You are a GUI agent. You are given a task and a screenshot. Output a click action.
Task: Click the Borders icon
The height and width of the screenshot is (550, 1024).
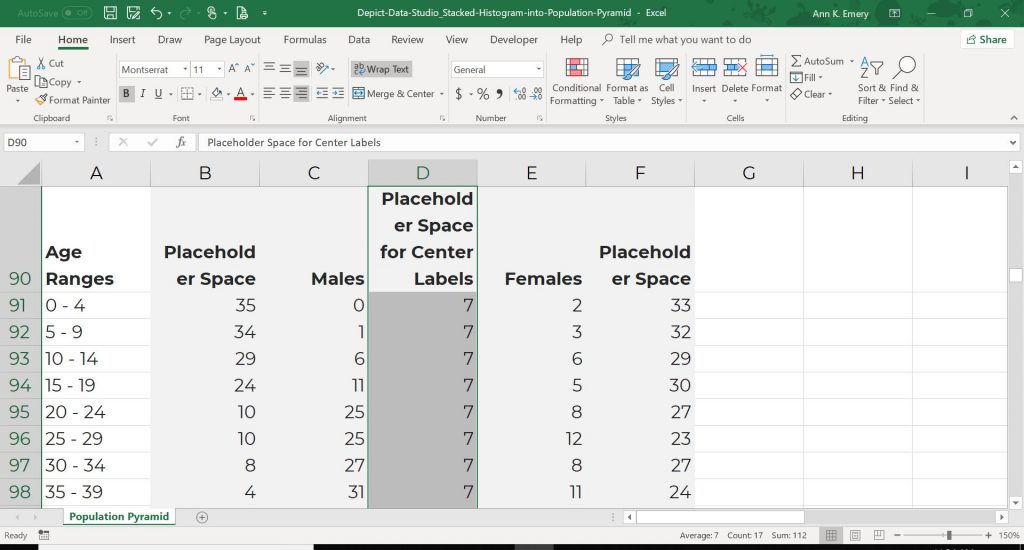click(x=187, y=94)
